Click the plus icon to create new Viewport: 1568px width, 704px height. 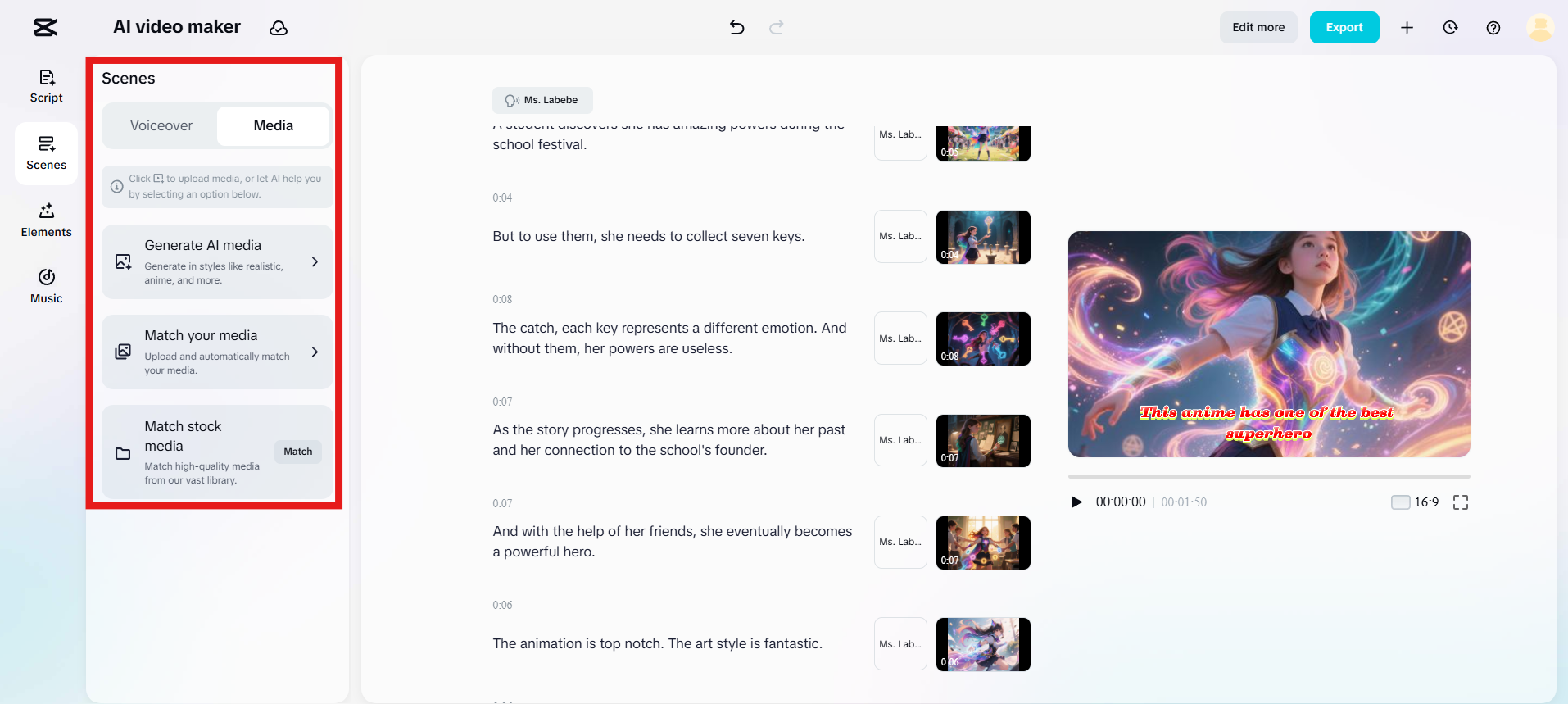point(1407,28)
